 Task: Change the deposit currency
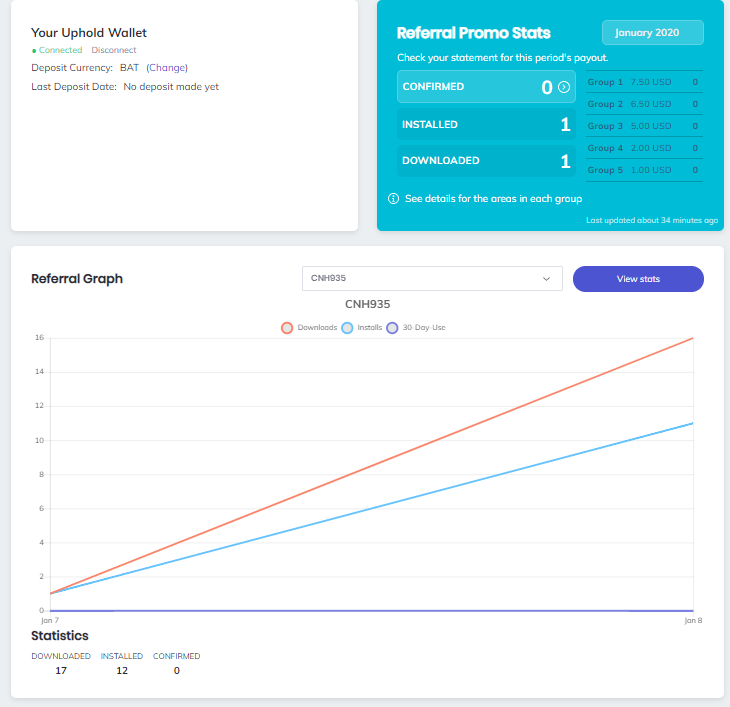[x=167, y=68]
